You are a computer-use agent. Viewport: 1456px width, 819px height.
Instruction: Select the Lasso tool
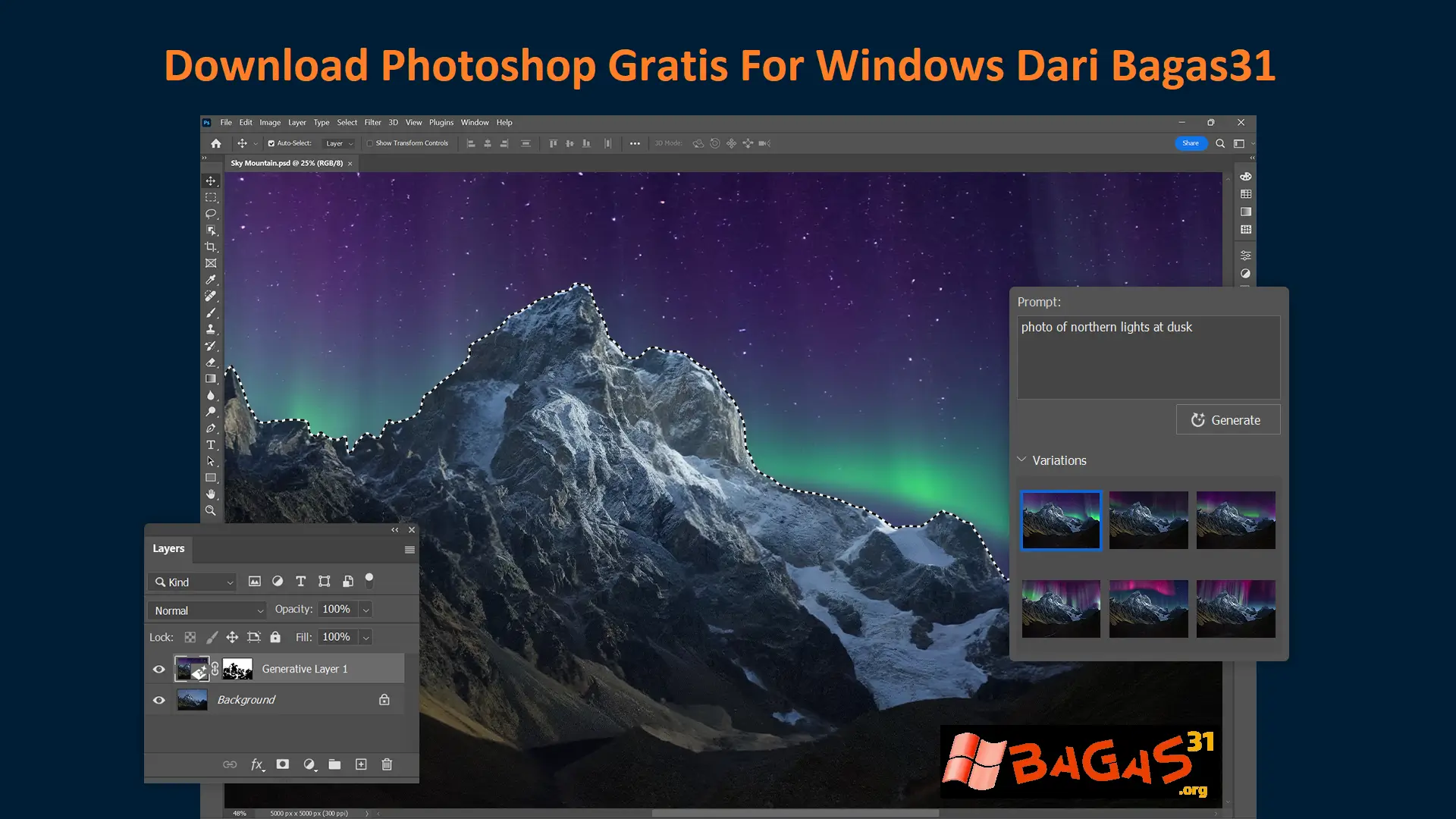211,214
